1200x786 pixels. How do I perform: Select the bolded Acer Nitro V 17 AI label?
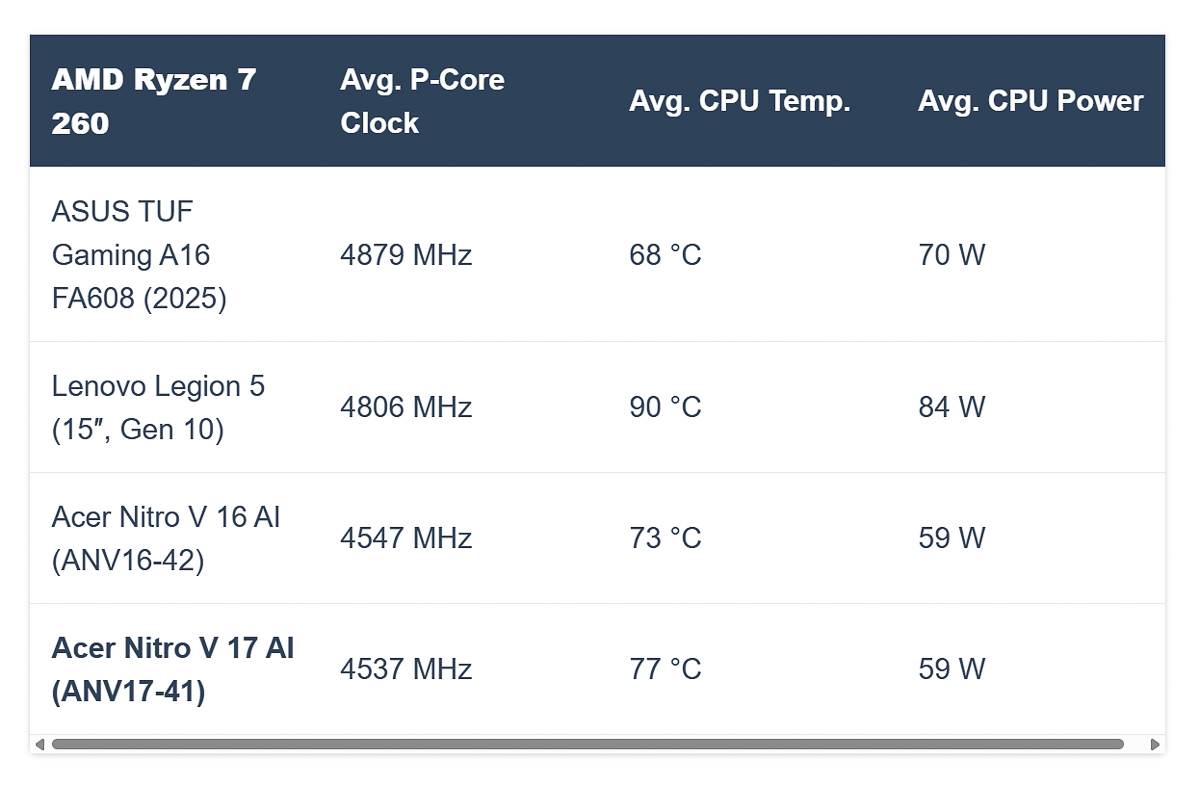coord(172,668)
